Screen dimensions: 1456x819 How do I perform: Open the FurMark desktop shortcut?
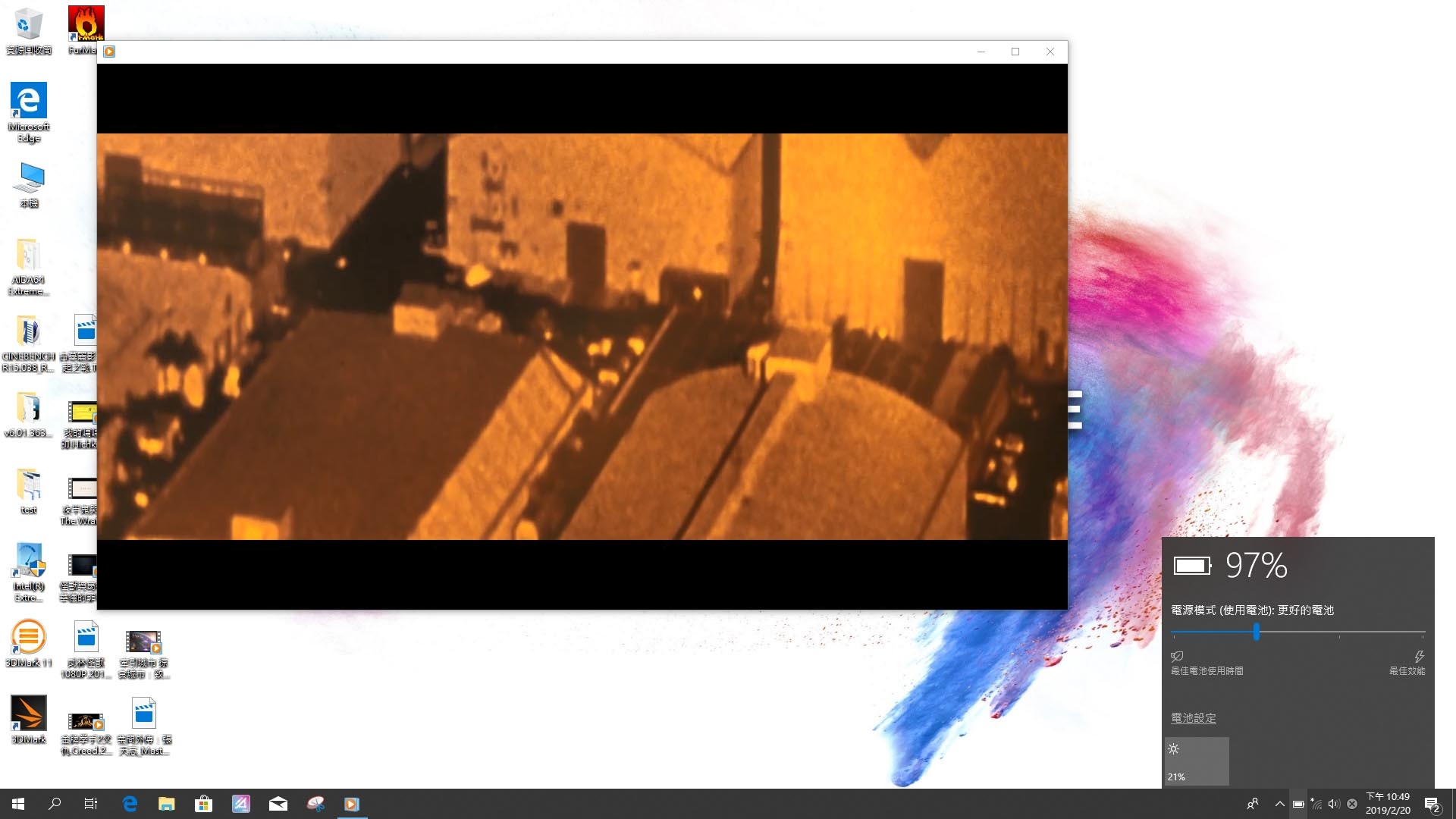86,31
